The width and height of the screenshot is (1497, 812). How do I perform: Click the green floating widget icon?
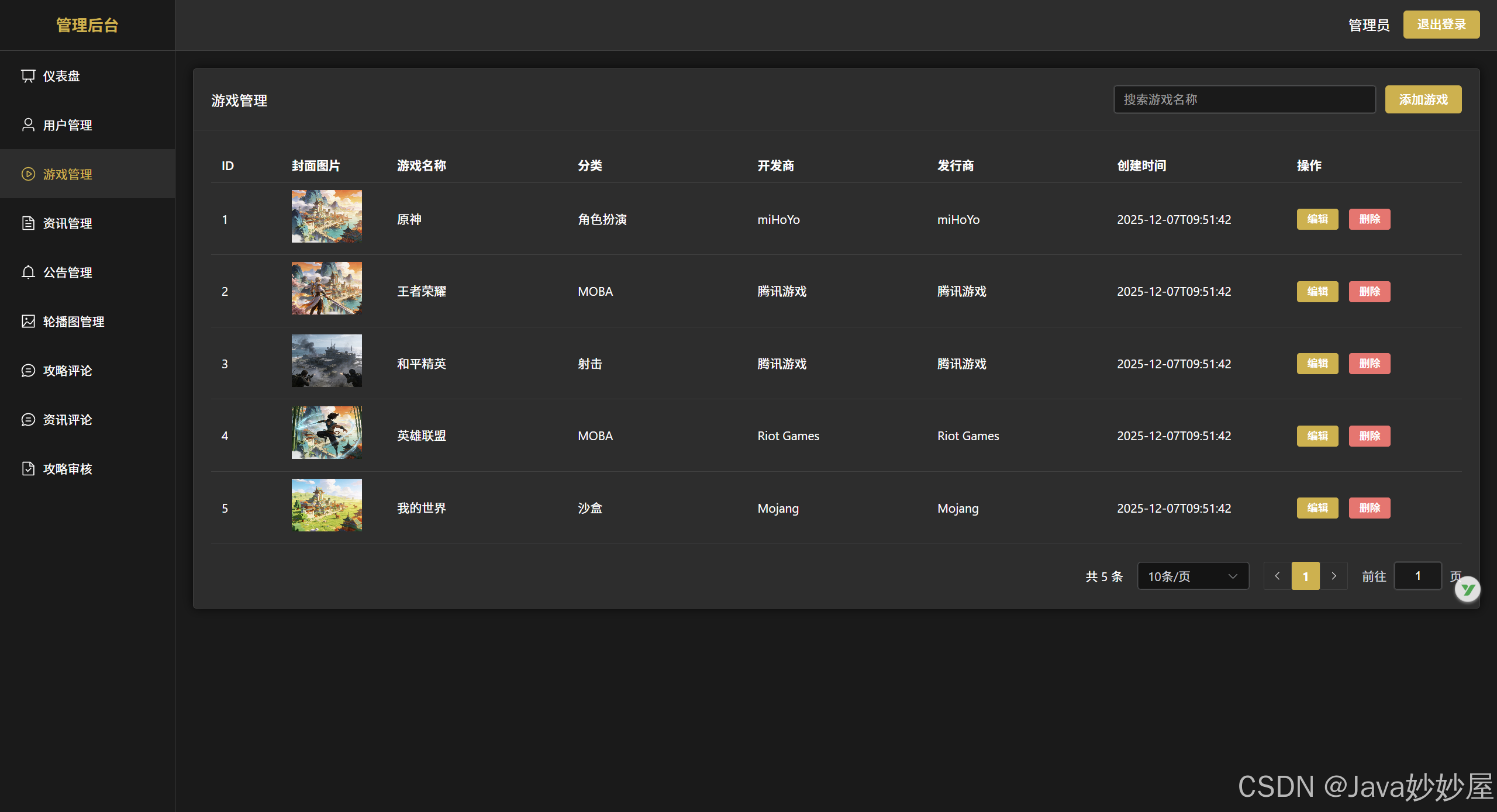click(x=1467, y=589)
